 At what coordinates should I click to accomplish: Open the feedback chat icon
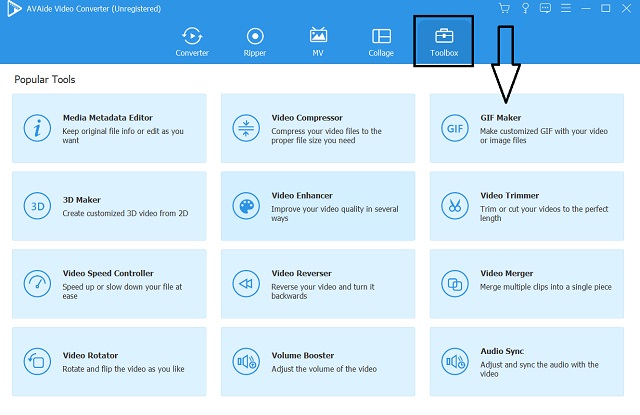[545, 8]
